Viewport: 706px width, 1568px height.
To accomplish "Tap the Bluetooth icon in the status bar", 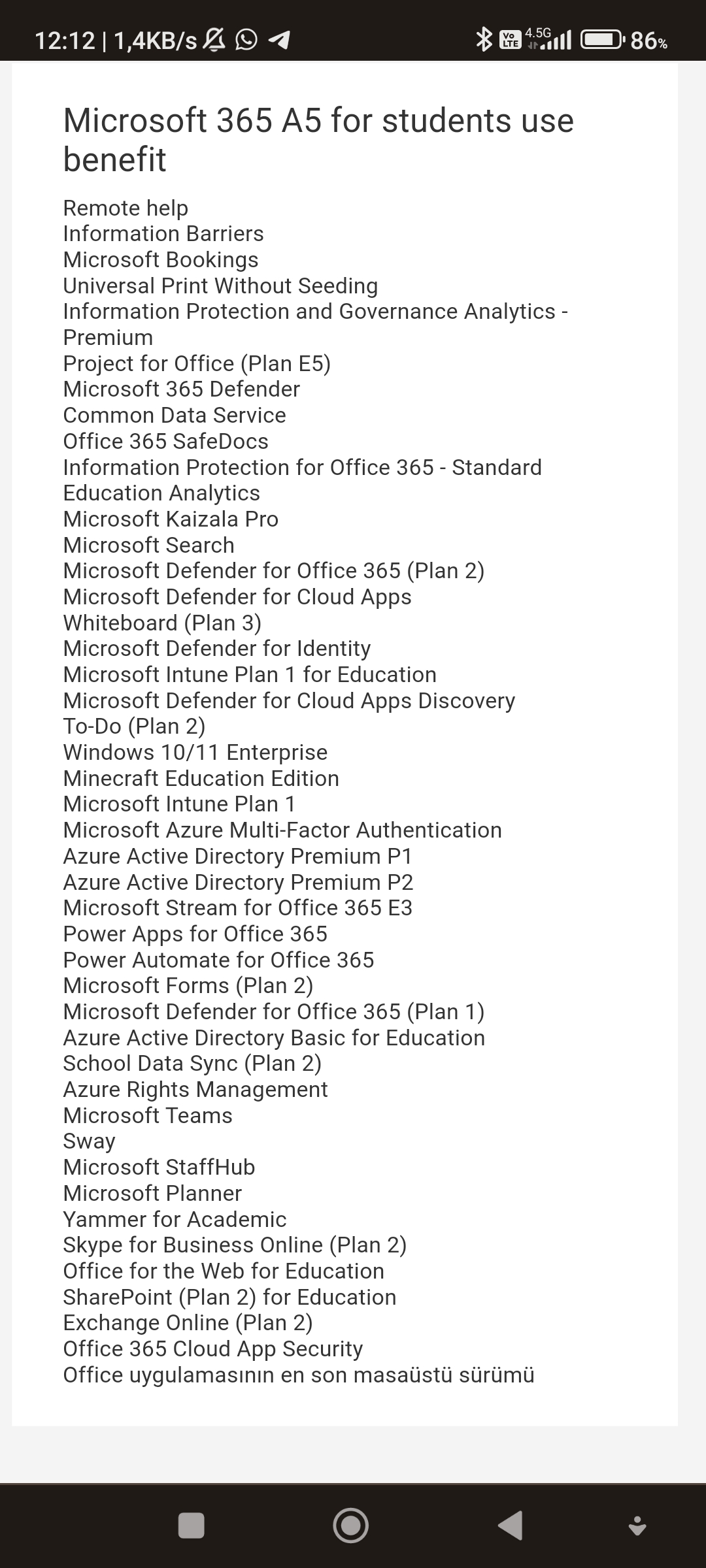I will pos(484,40).
